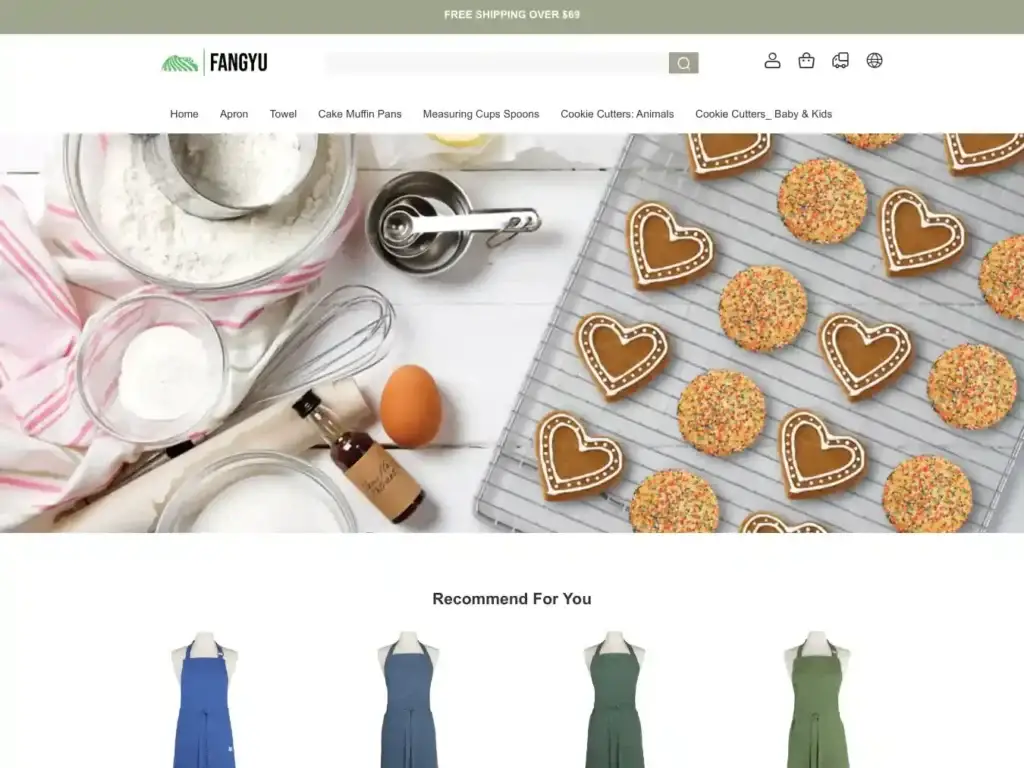The width and height of the screenshot is (1024, 768).
Task: Click the Free Shipping Over $69 banner
Action: 512,14
